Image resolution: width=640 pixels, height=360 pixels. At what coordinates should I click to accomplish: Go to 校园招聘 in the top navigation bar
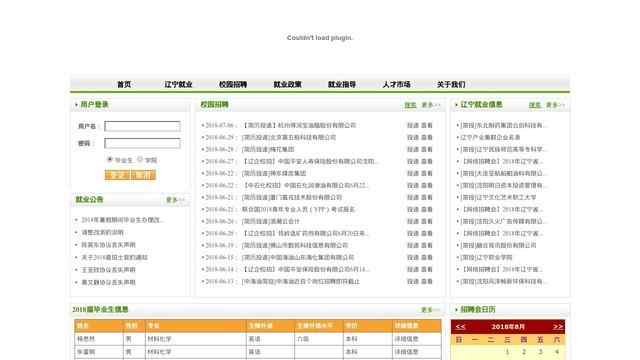point(233,84)
